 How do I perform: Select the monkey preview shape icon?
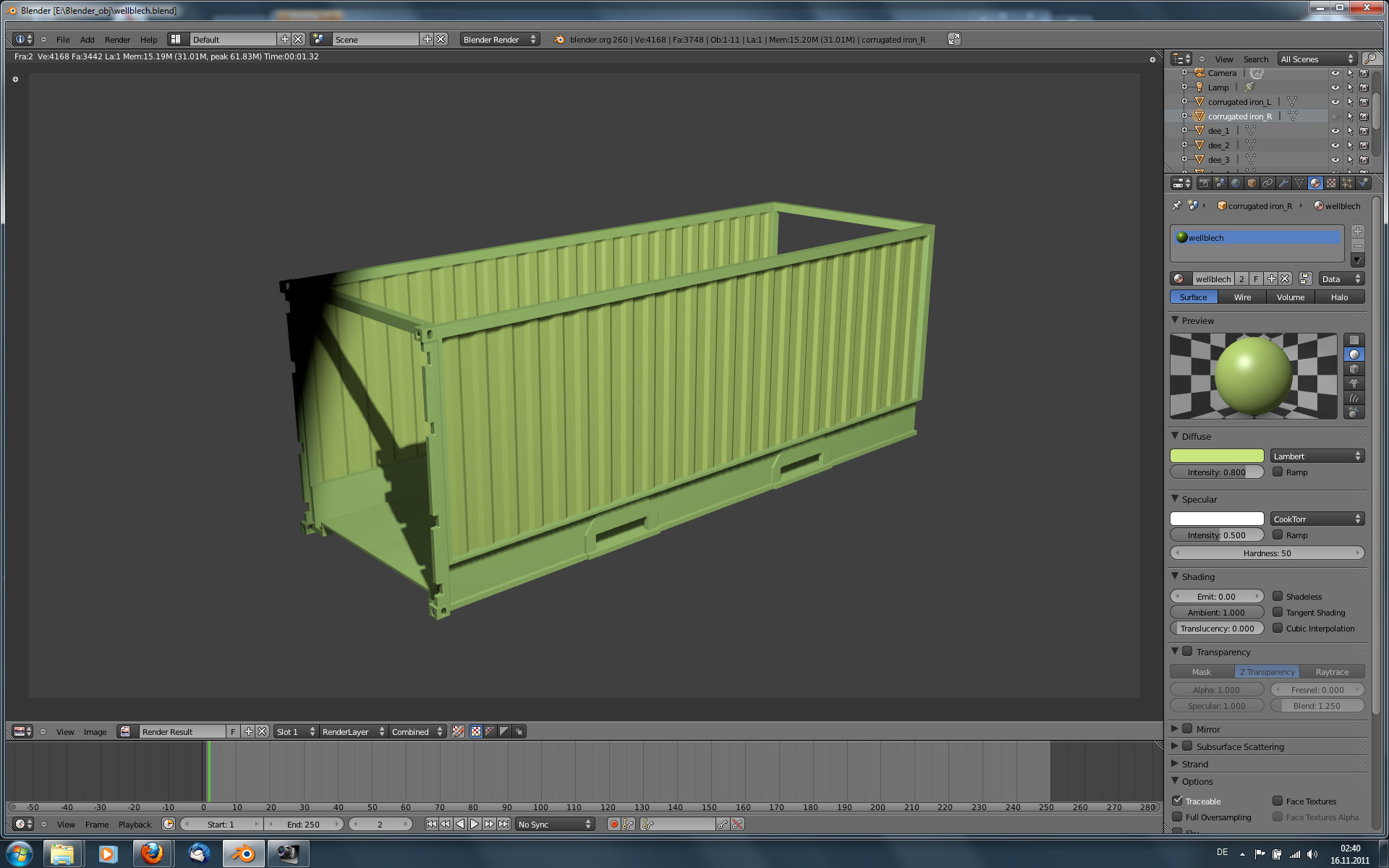click(x=1354, y=383)
